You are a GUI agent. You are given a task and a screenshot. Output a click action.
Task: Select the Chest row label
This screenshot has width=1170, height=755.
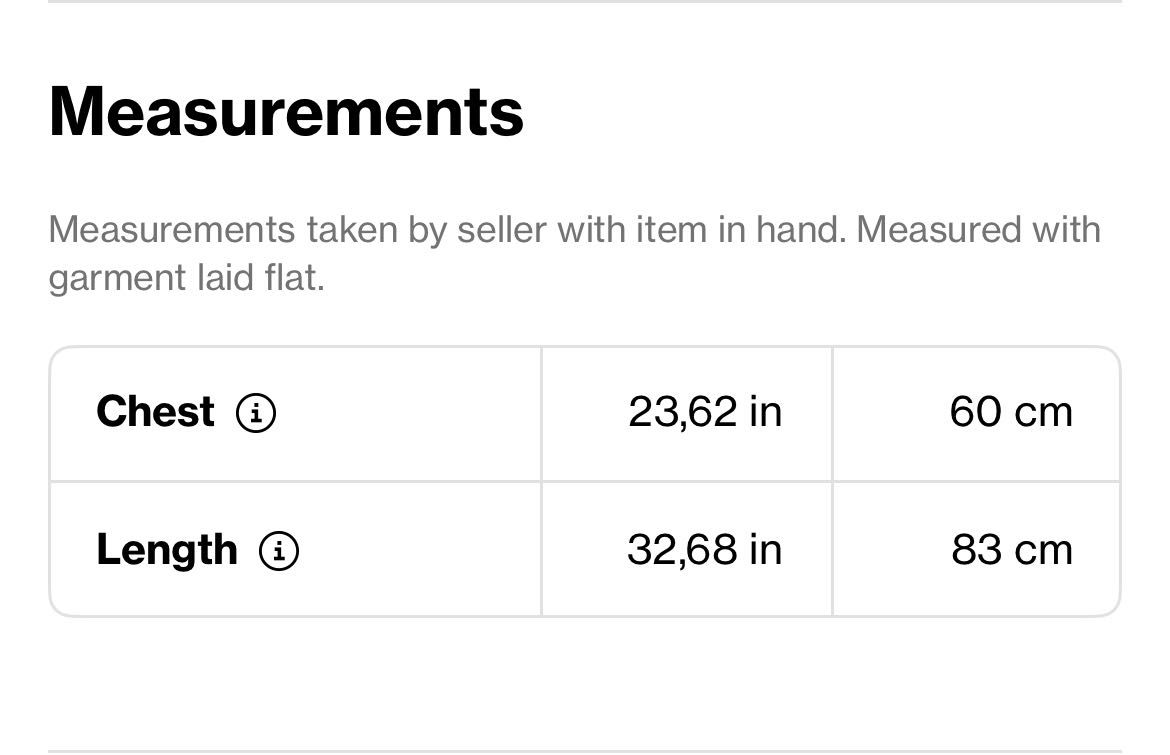point(155,412)
